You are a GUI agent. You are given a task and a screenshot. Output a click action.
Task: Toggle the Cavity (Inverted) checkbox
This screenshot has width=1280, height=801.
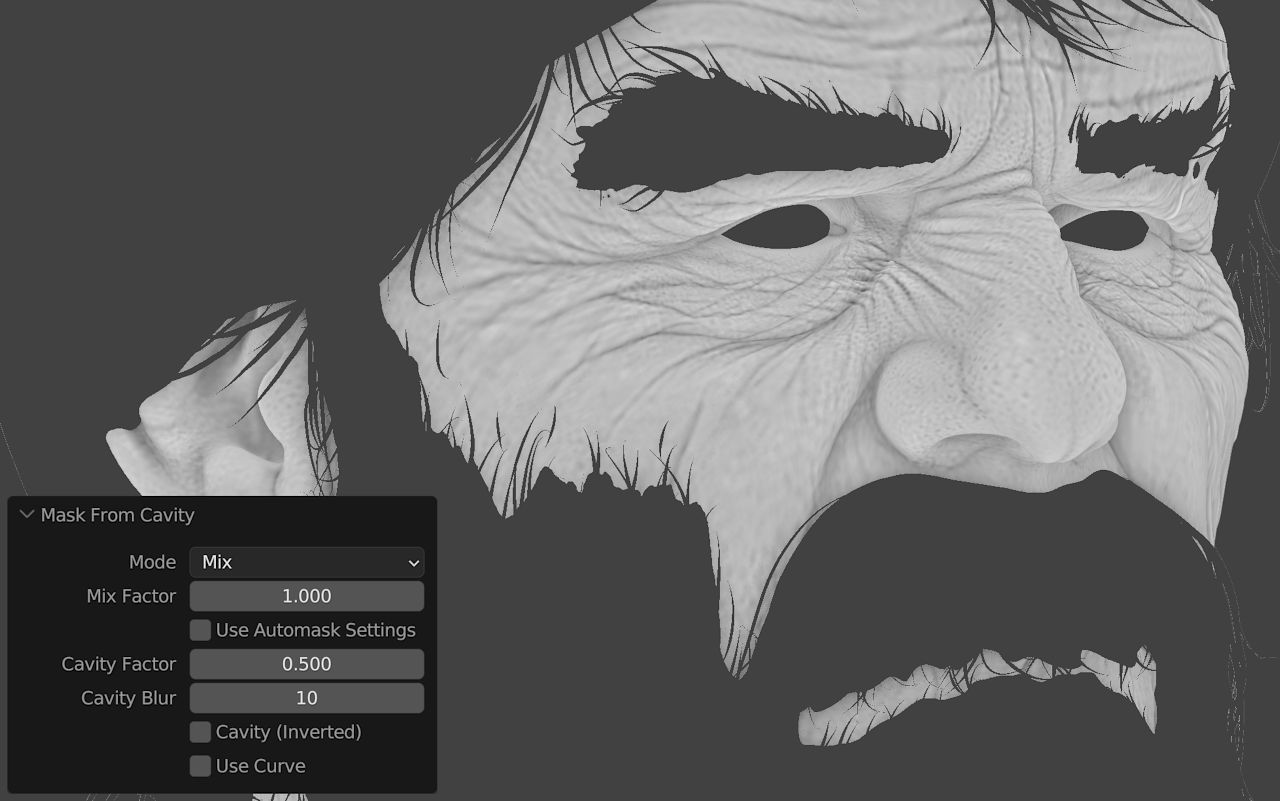201,732
